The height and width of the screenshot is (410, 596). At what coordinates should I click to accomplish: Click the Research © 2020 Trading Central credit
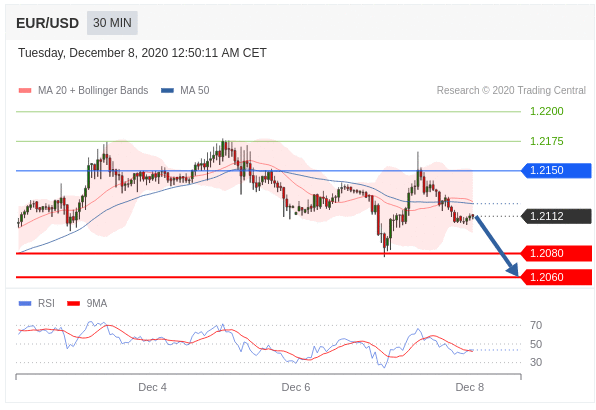point(511,90)
